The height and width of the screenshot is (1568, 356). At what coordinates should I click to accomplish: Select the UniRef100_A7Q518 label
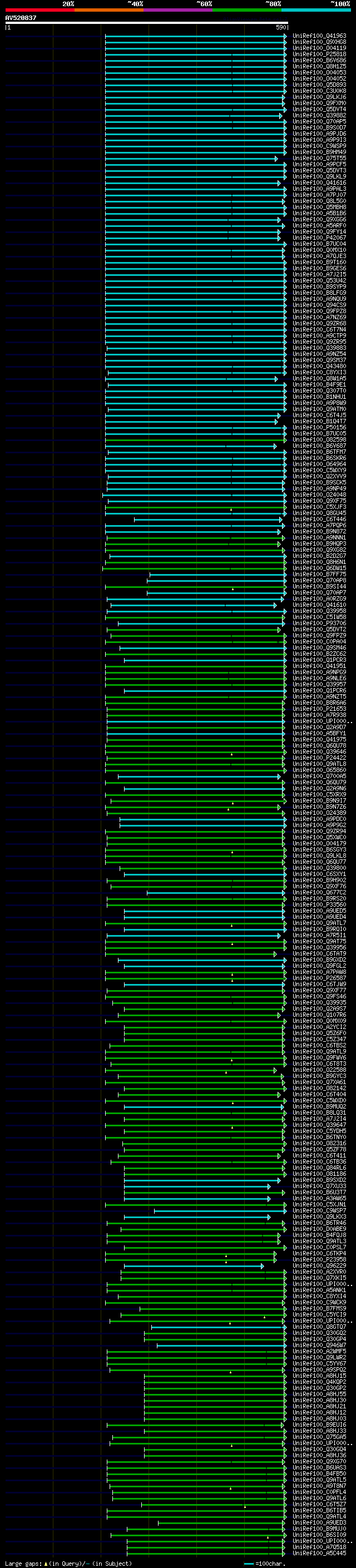(x=319, y=1547)
